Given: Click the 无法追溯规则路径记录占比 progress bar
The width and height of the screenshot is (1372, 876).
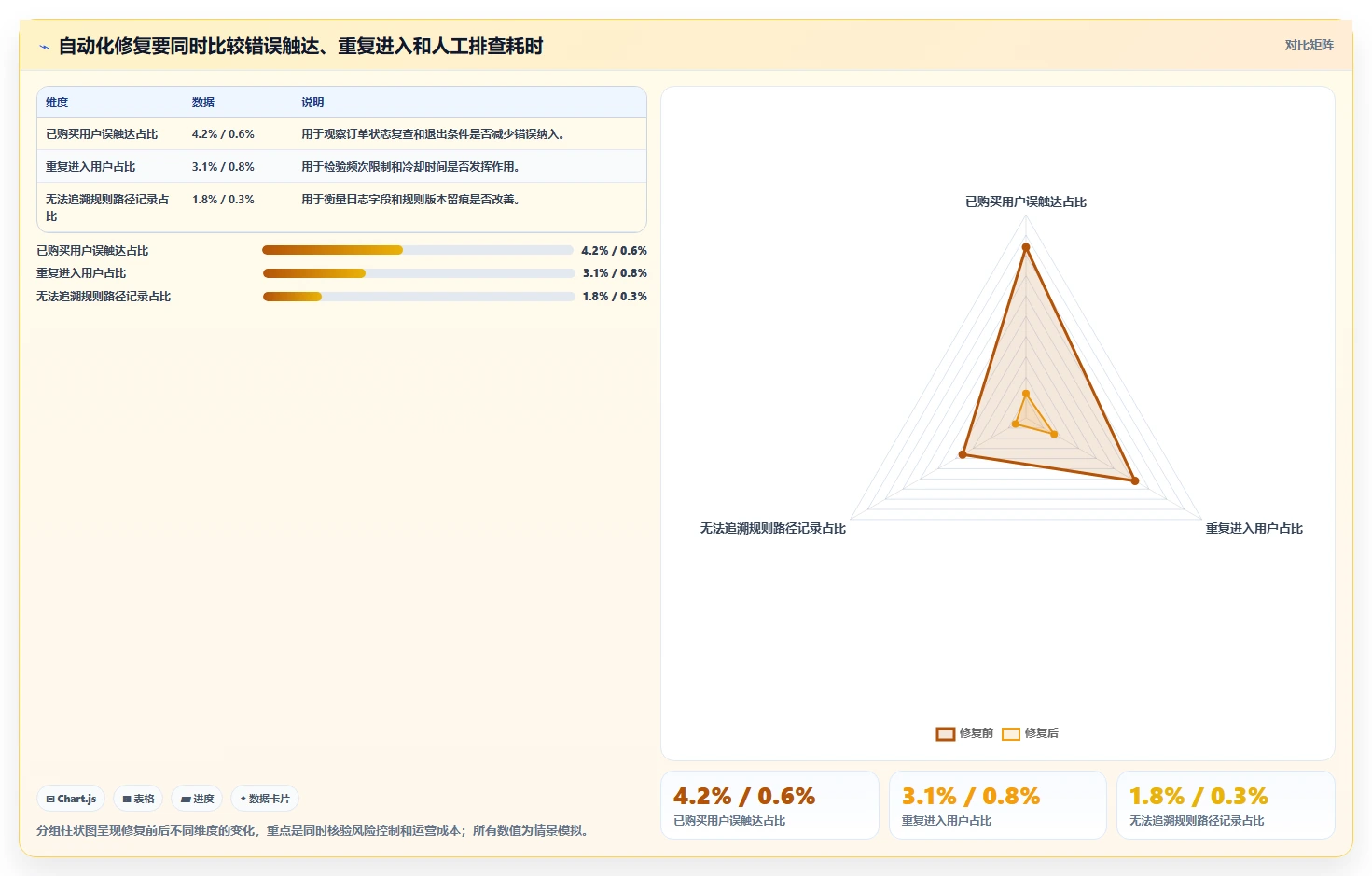Looking at the screenshot, I should pos(419,297).
